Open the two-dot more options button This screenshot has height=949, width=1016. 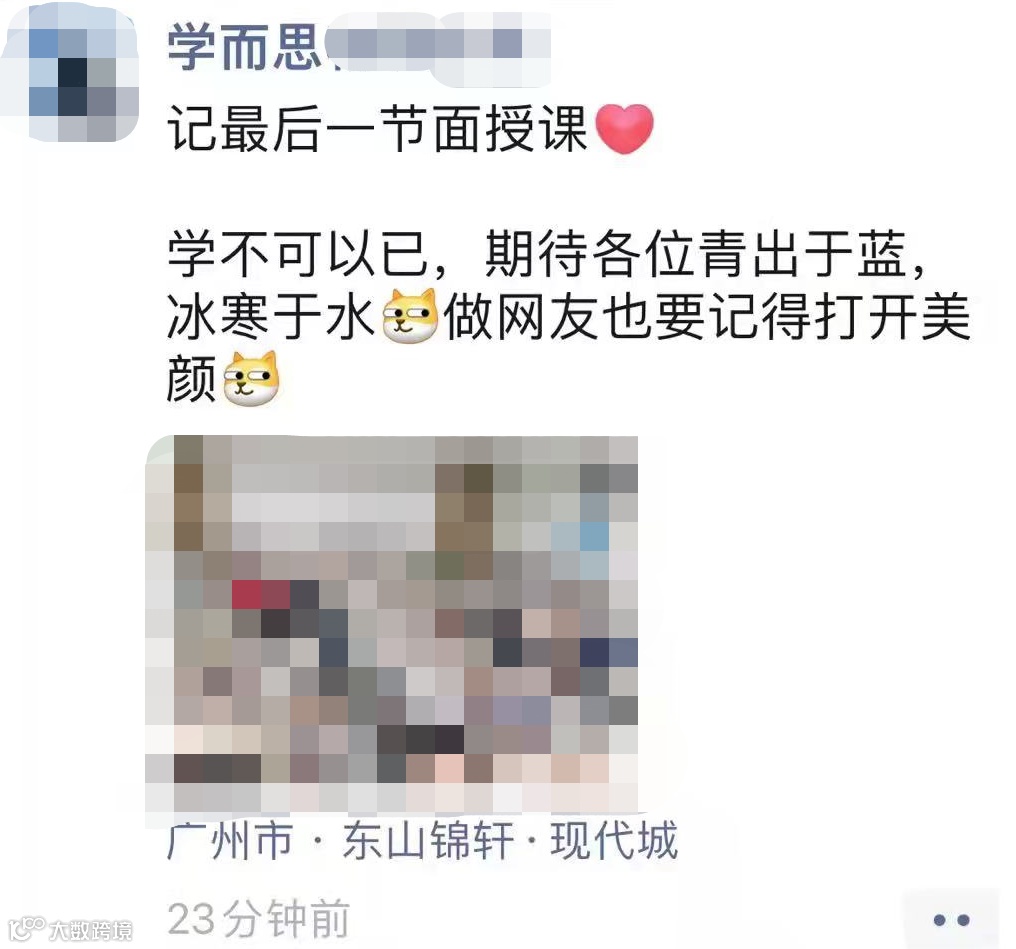tap(951, 920)
